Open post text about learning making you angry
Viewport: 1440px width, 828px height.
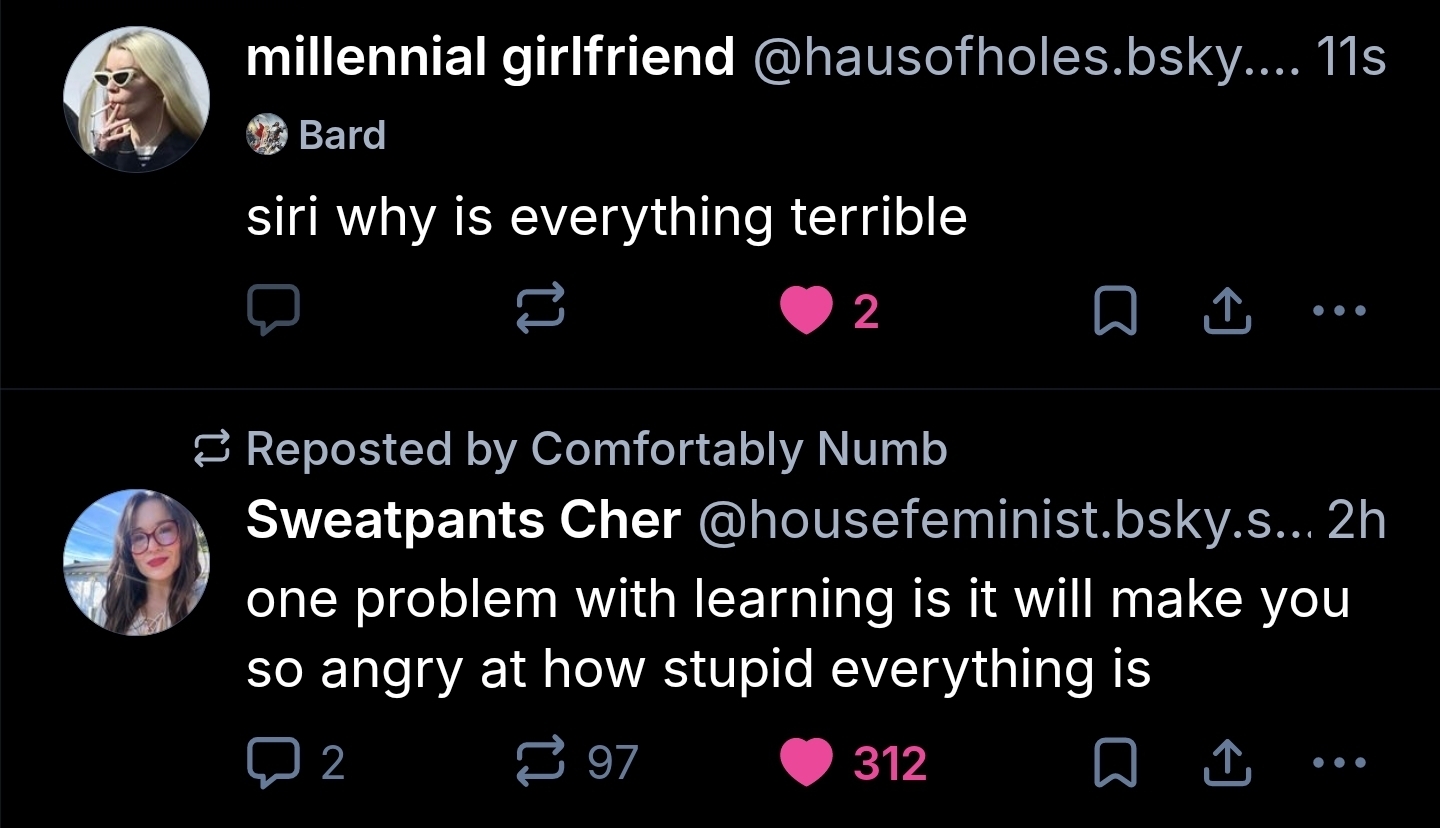click(x=798, y=635)
